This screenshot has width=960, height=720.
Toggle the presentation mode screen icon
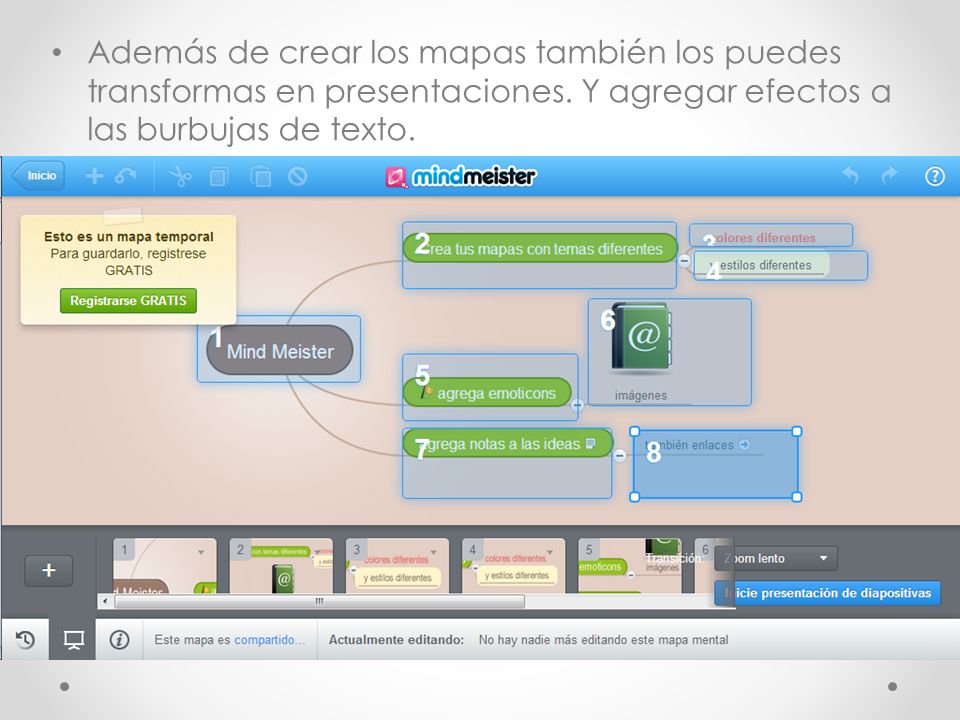[x=73, y=640]
